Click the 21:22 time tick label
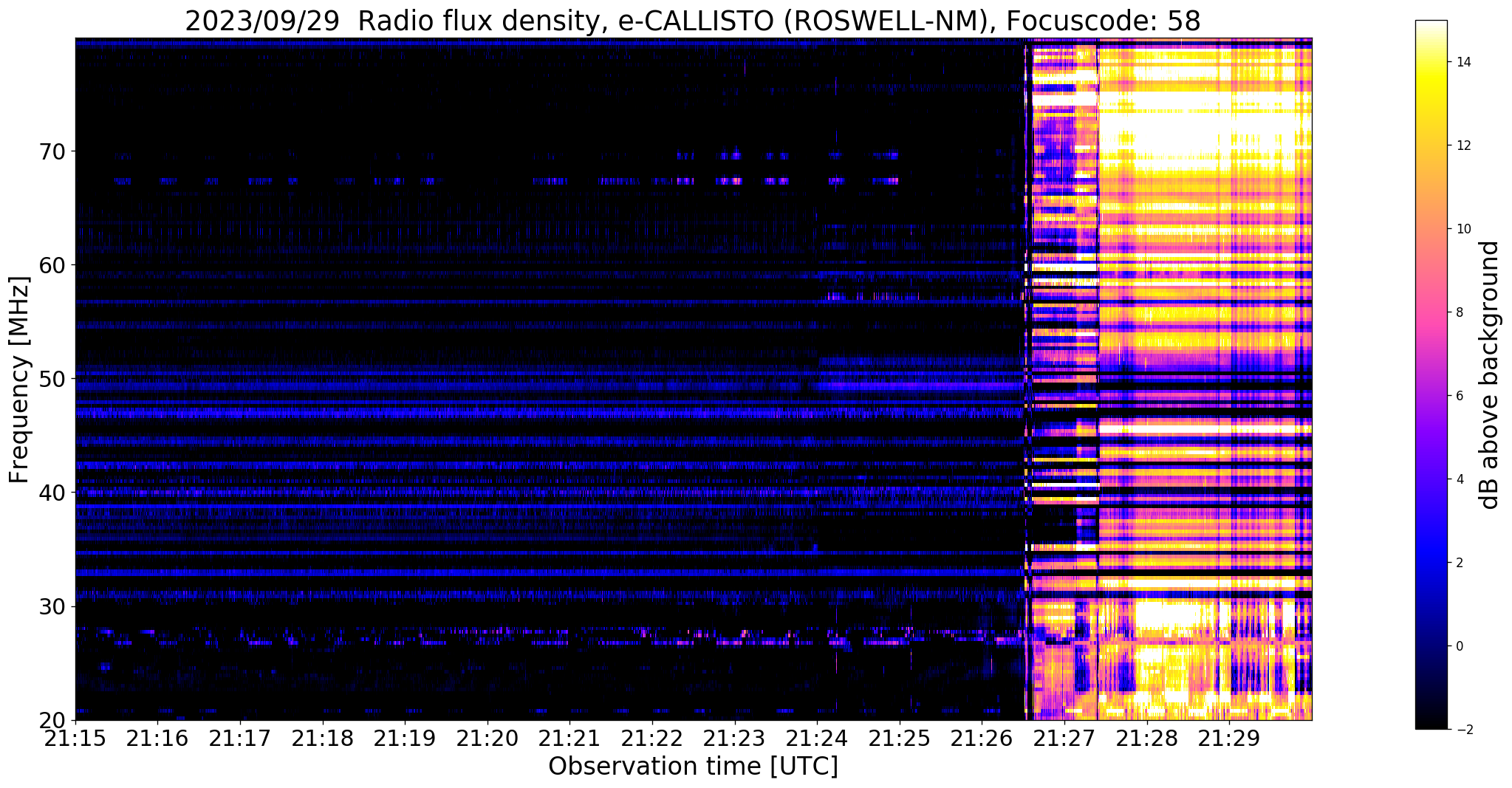Image resolution: width=1512 pixels, height=788 pixels. pyautogui.click(x=652, y=738)
